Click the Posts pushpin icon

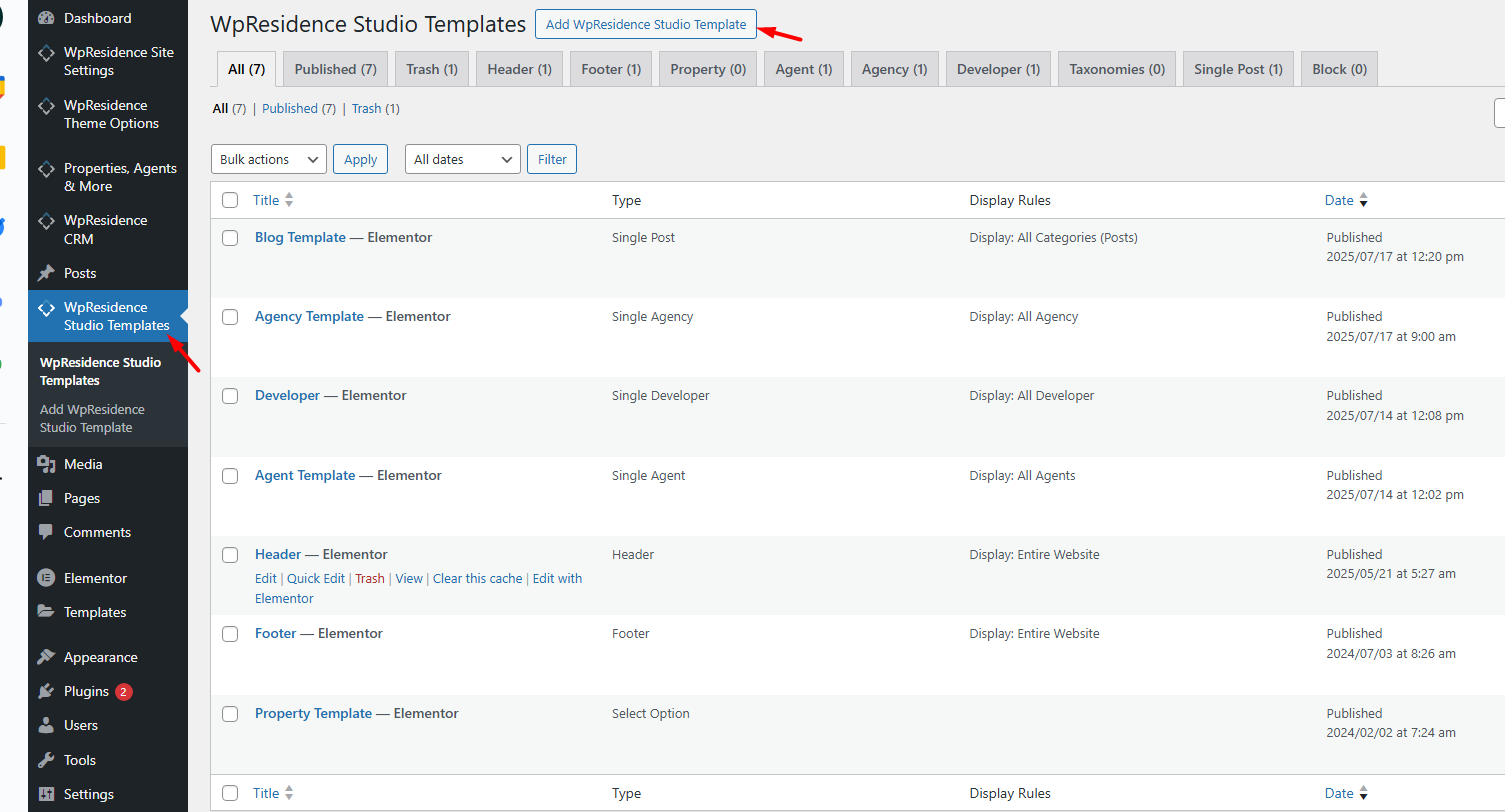coord(46,273)
